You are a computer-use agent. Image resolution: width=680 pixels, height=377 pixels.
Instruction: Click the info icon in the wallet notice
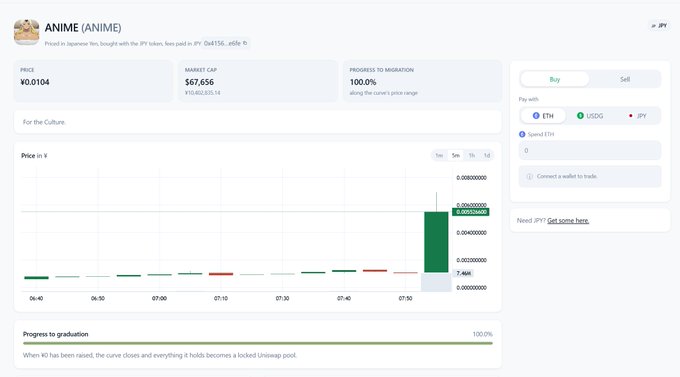530,177
